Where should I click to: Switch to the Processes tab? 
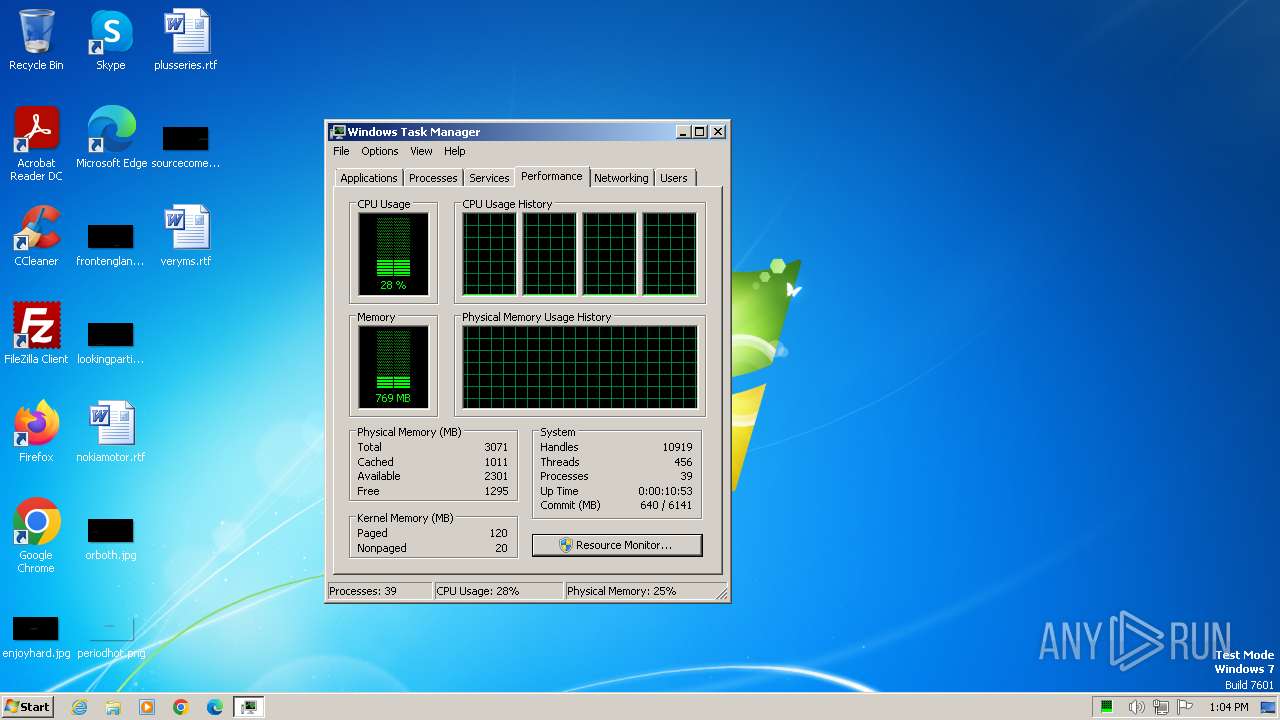click(433, 178)
